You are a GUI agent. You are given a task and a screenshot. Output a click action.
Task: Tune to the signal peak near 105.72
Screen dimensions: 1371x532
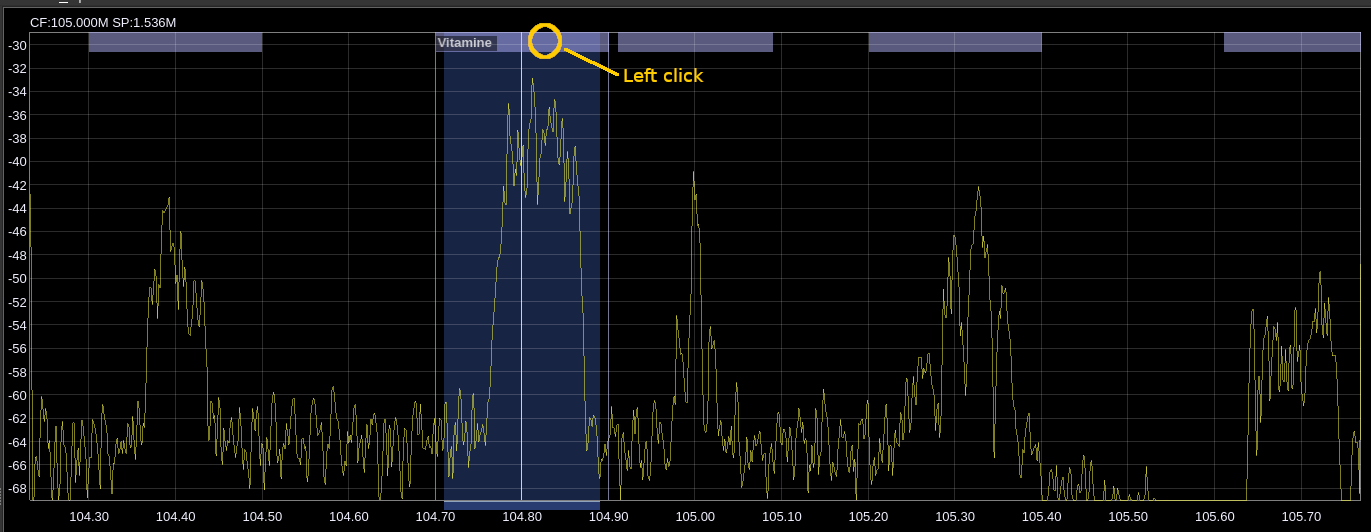click(x=1320, y=275)
